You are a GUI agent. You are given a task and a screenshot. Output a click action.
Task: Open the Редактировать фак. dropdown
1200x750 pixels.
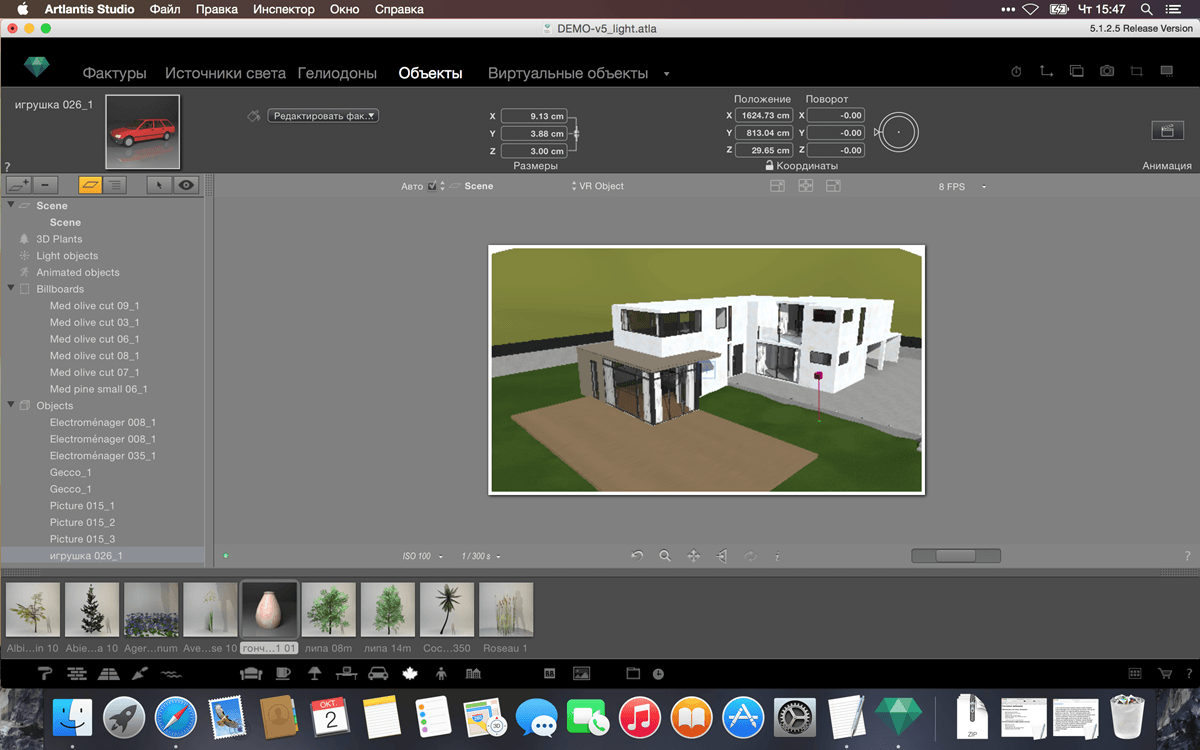tap(323, 116)
